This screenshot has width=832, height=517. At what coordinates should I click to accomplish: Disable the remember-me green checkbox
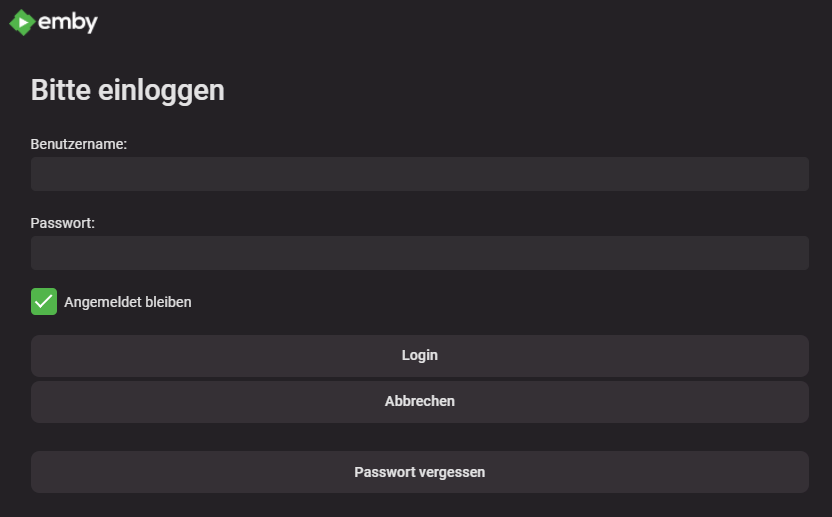click(44, 301)
